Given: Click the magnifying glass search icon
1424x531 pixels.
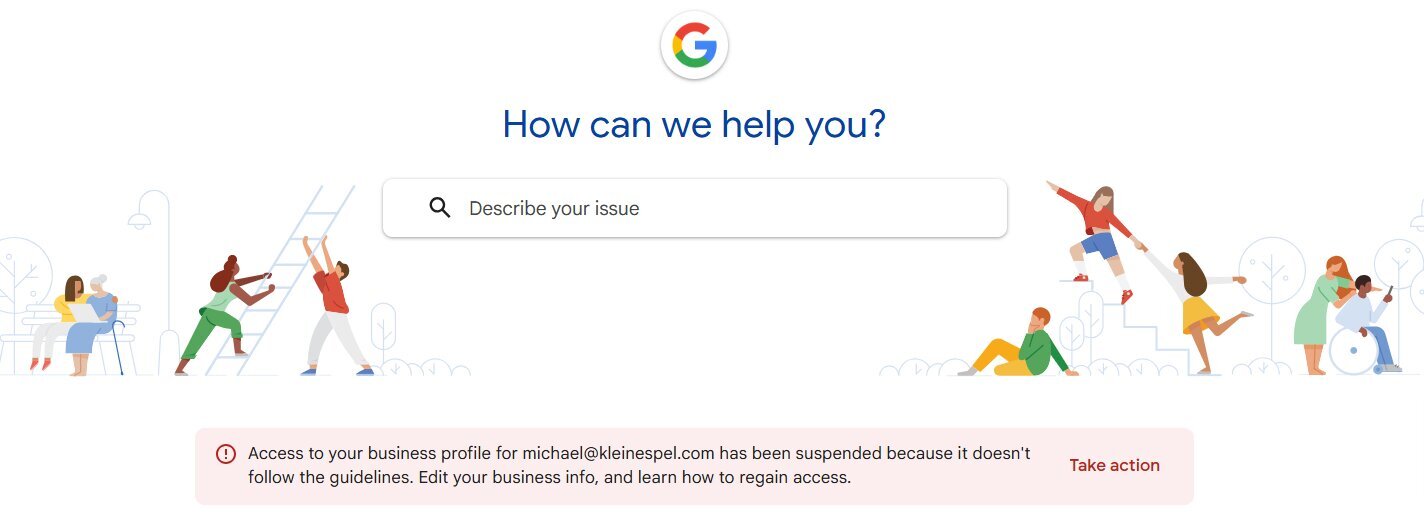Looking at the screenshot, I should click(x=440, y=208).
